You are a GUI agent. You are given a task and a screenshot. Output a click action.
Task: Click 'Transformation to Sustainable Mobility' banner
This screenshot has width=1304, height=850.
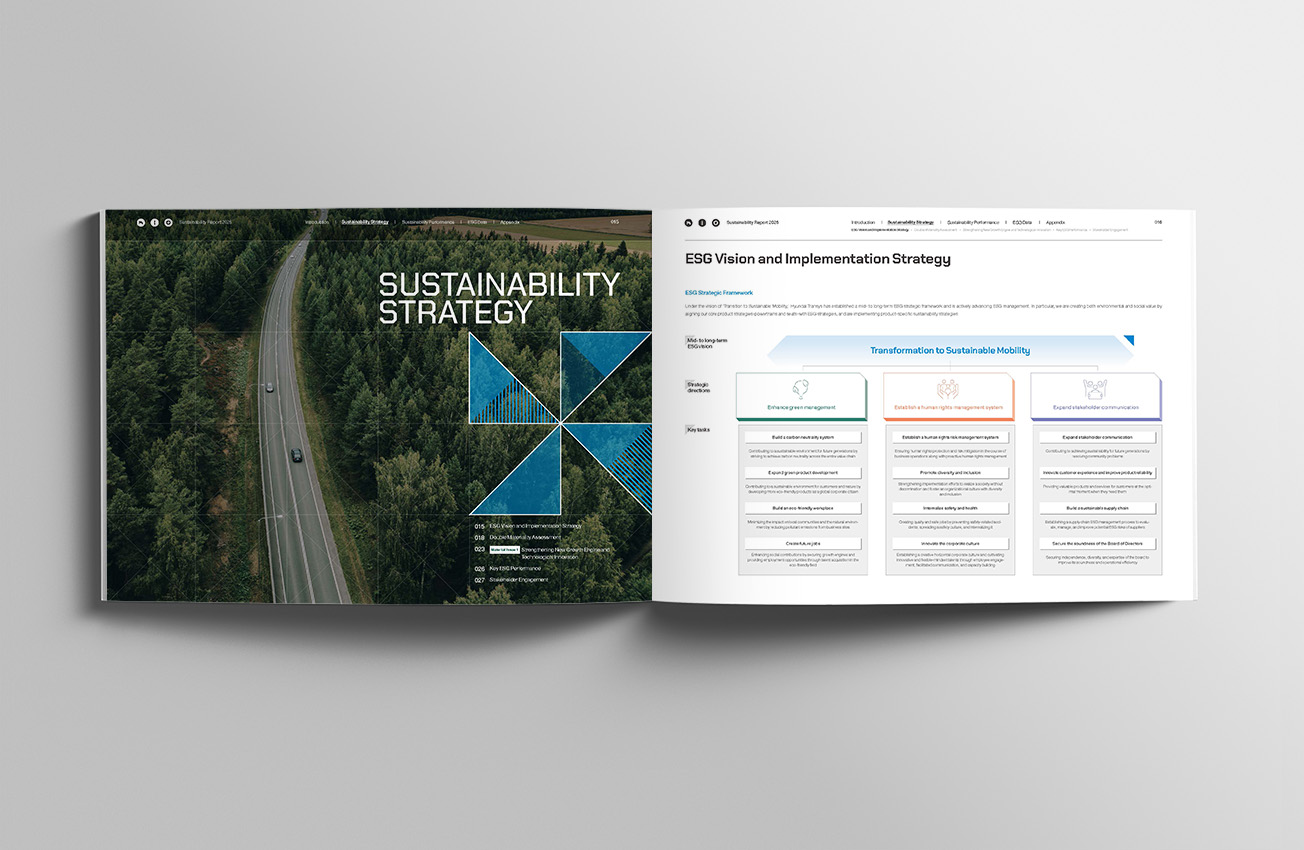coord(949,350)
